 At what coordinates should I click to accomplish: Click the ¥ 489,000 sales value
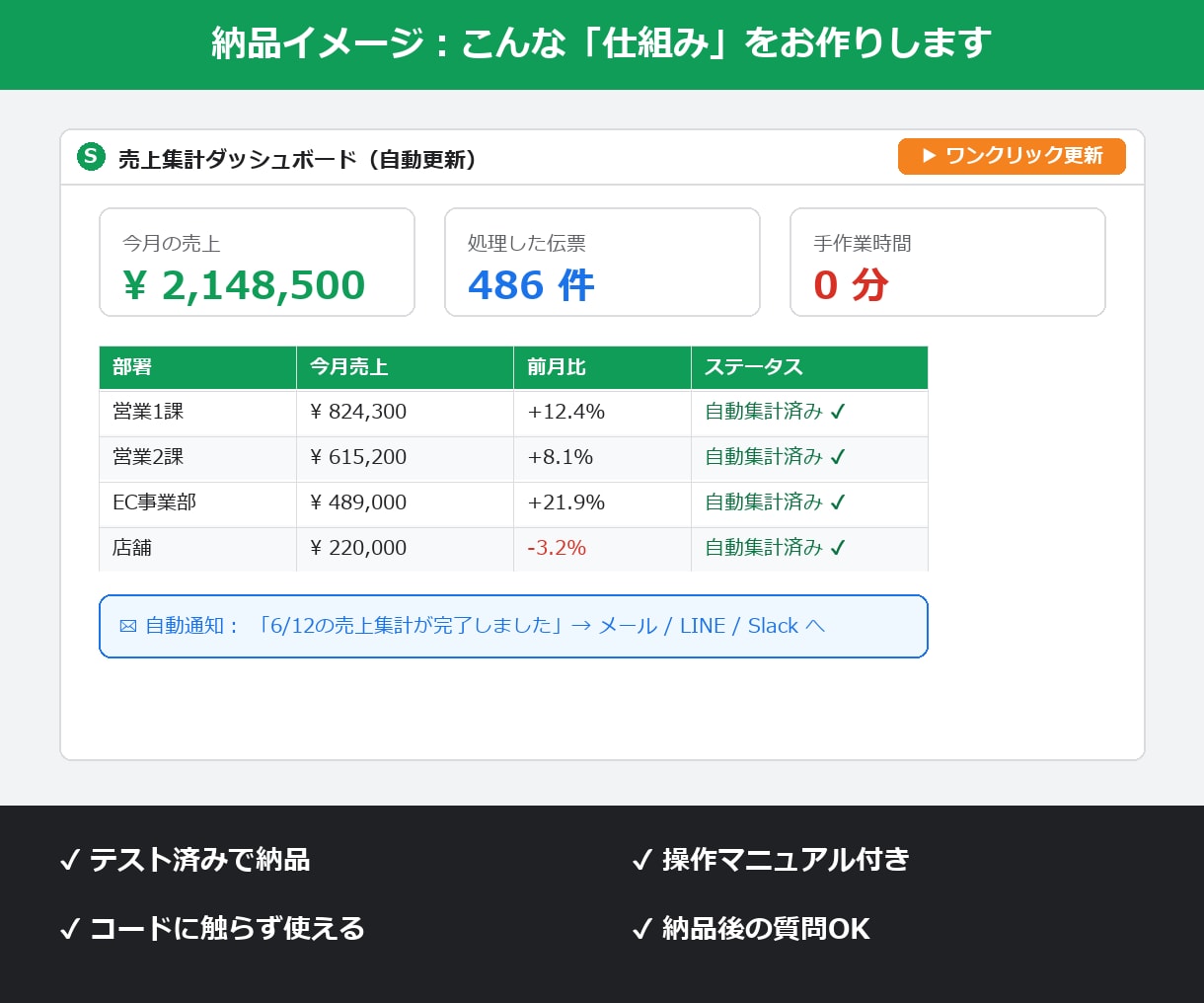pos(358,502)
